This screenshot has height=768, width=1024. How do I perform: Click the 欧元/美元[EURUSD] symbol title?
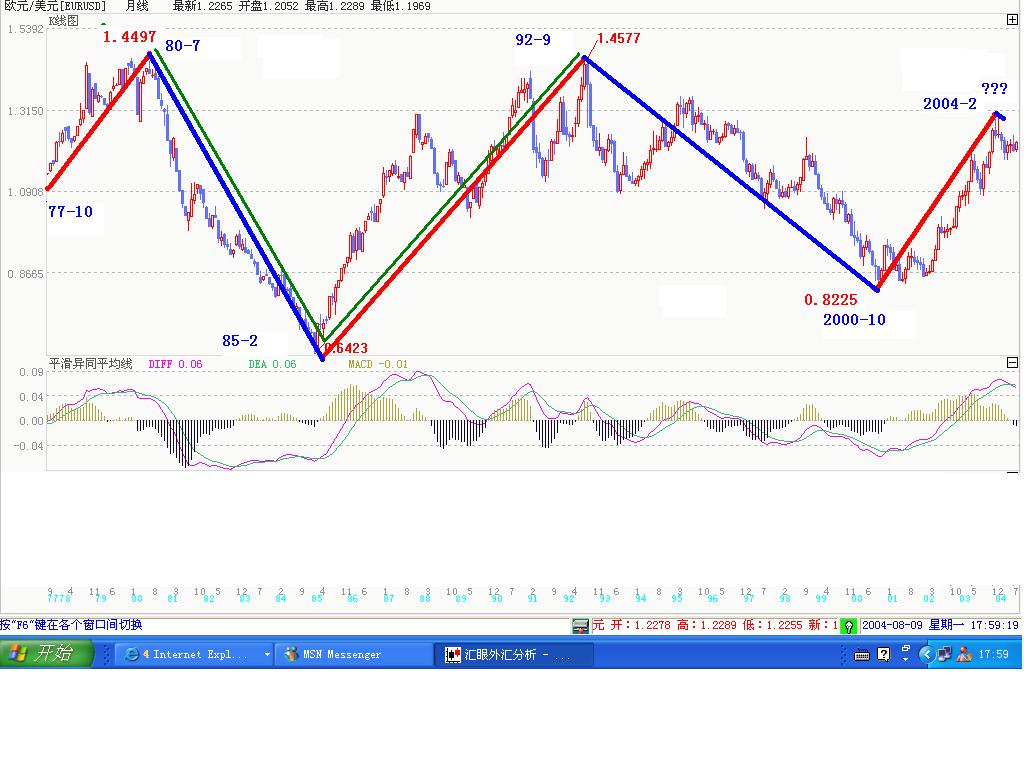(55, 6)
